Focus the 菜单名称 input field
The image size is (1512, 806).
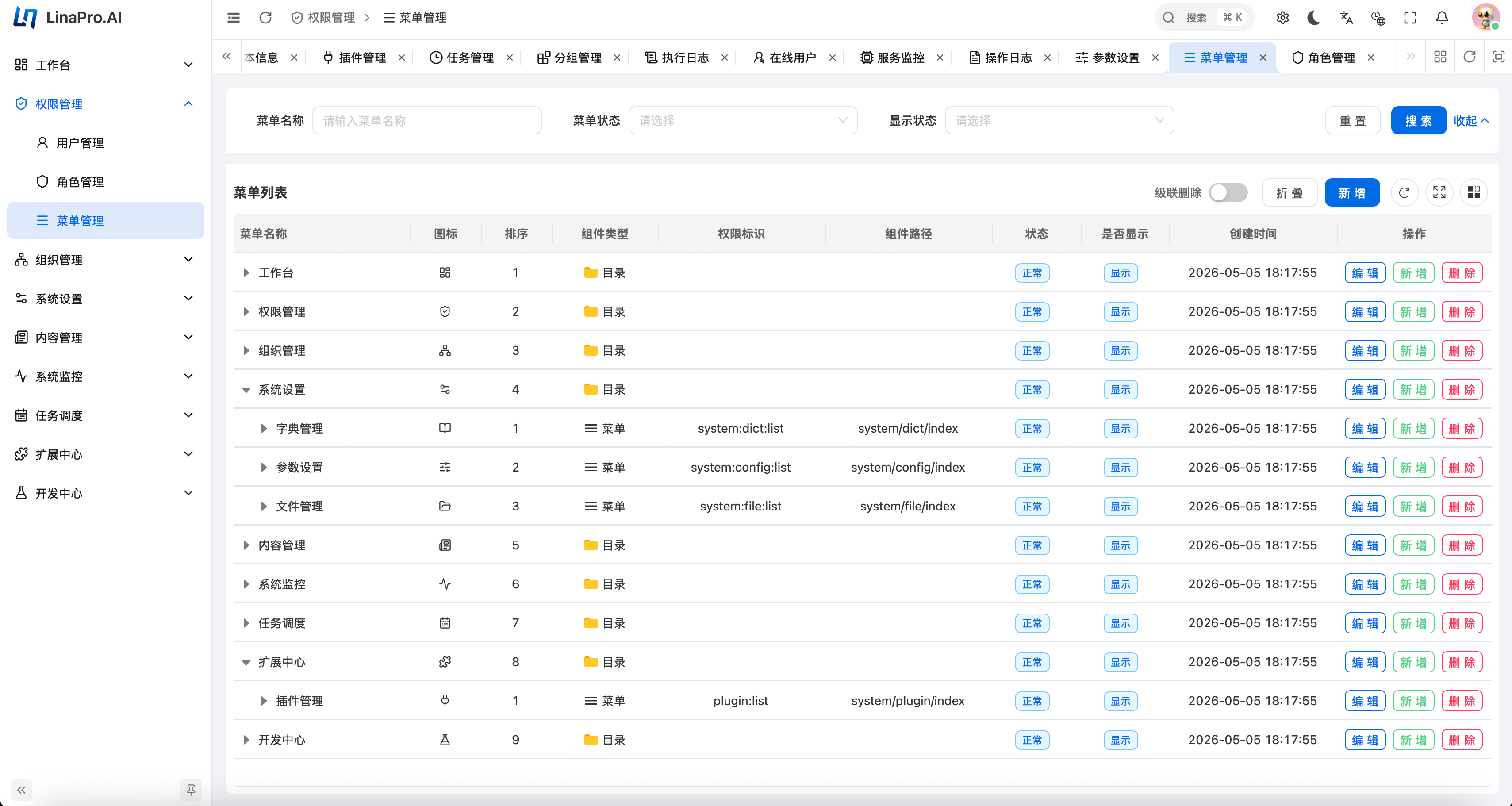pos(427,120)
